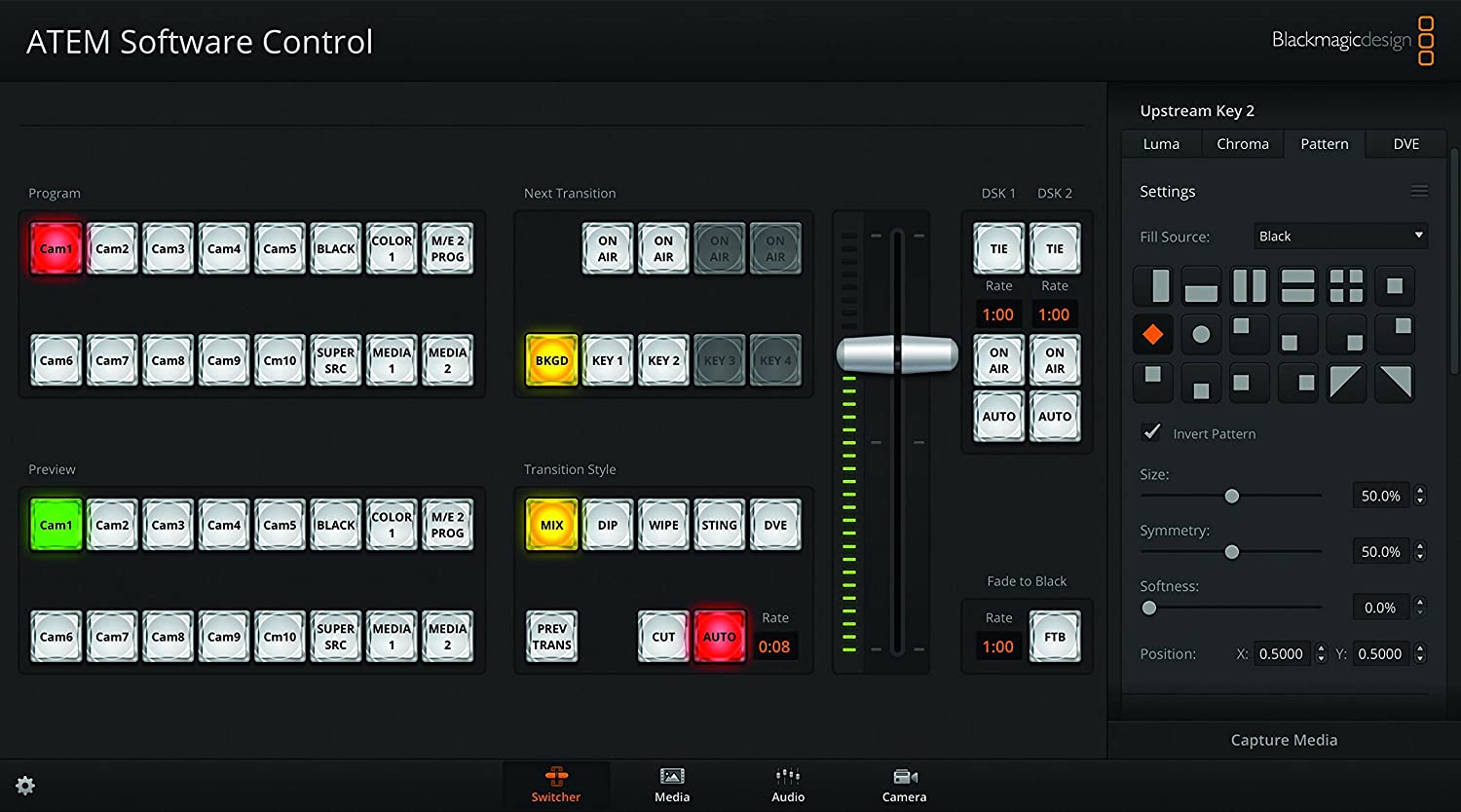Switch to the DVE key tab

pos(1405,144)
